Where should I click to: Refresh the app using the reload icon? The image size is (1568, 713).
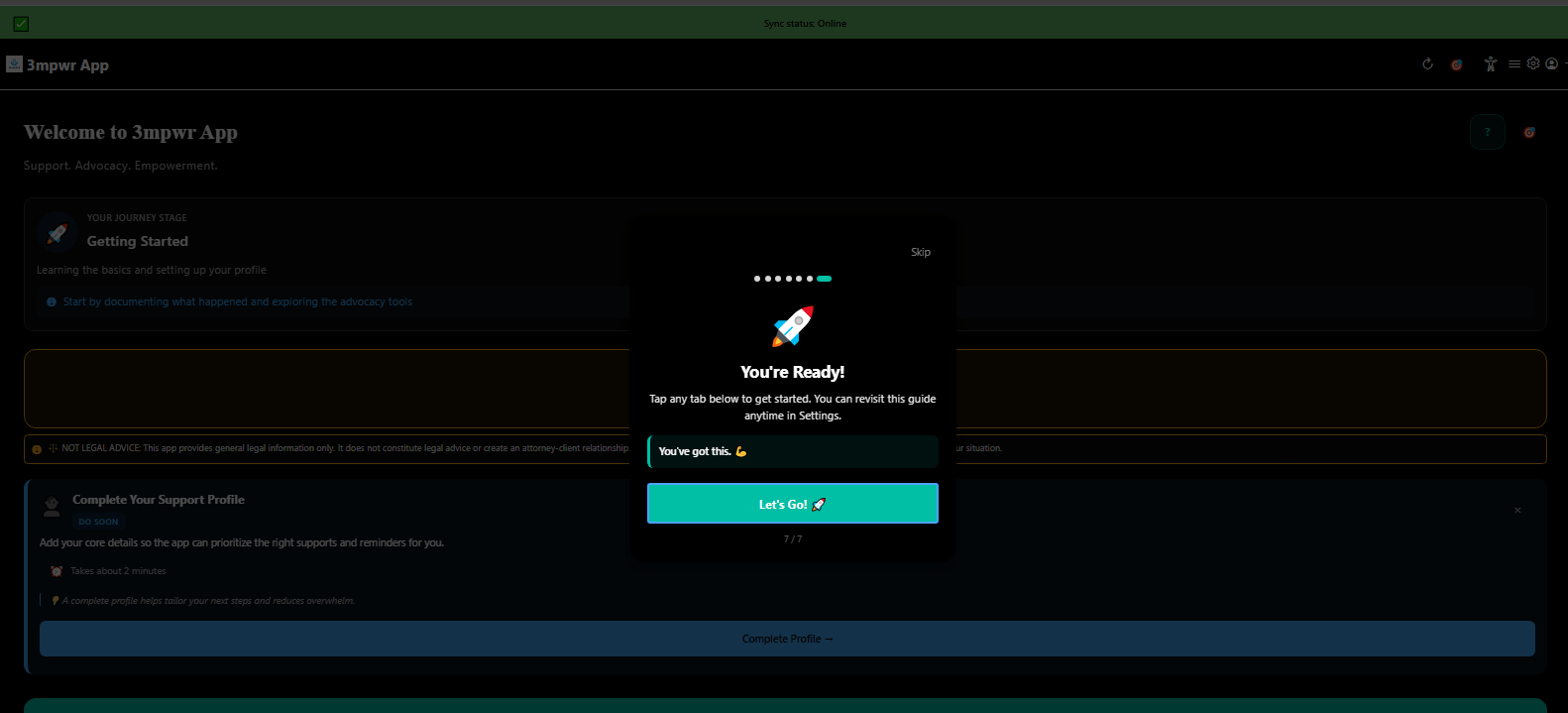(1427, 64)
